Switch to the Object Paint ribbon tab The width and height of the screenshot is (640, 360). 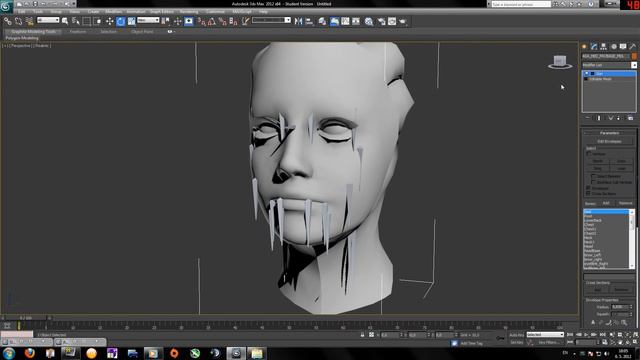click(x=142, y=31)
